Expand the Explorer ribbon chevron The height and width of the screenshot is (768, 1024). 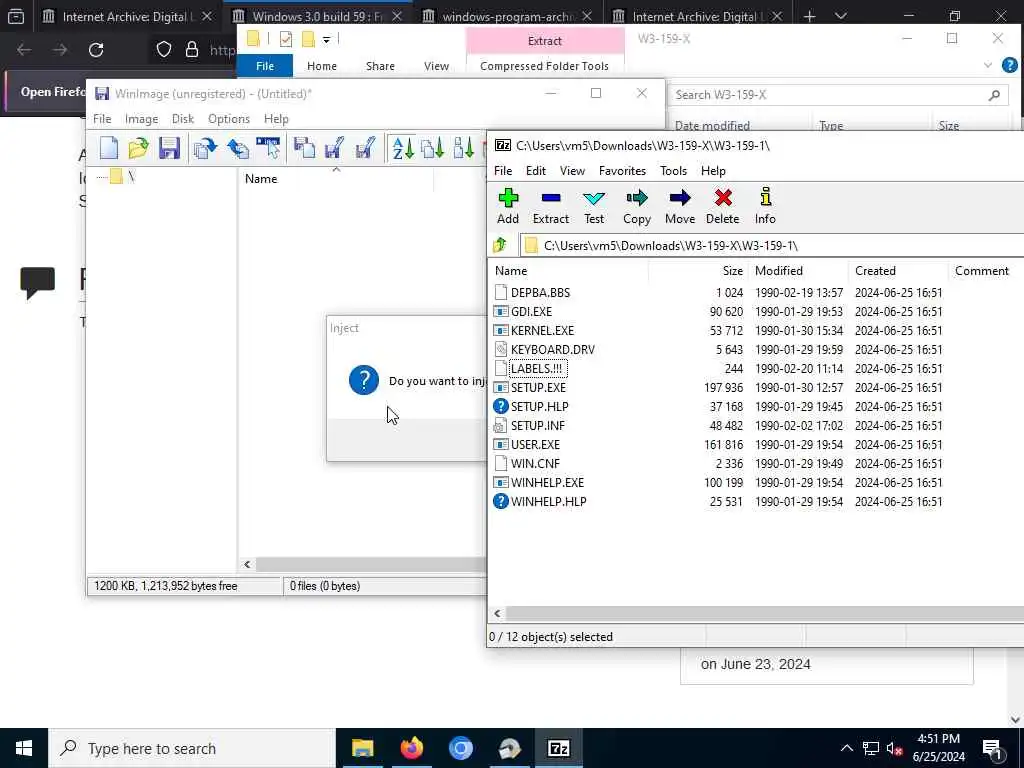click(x=987, y=65)
